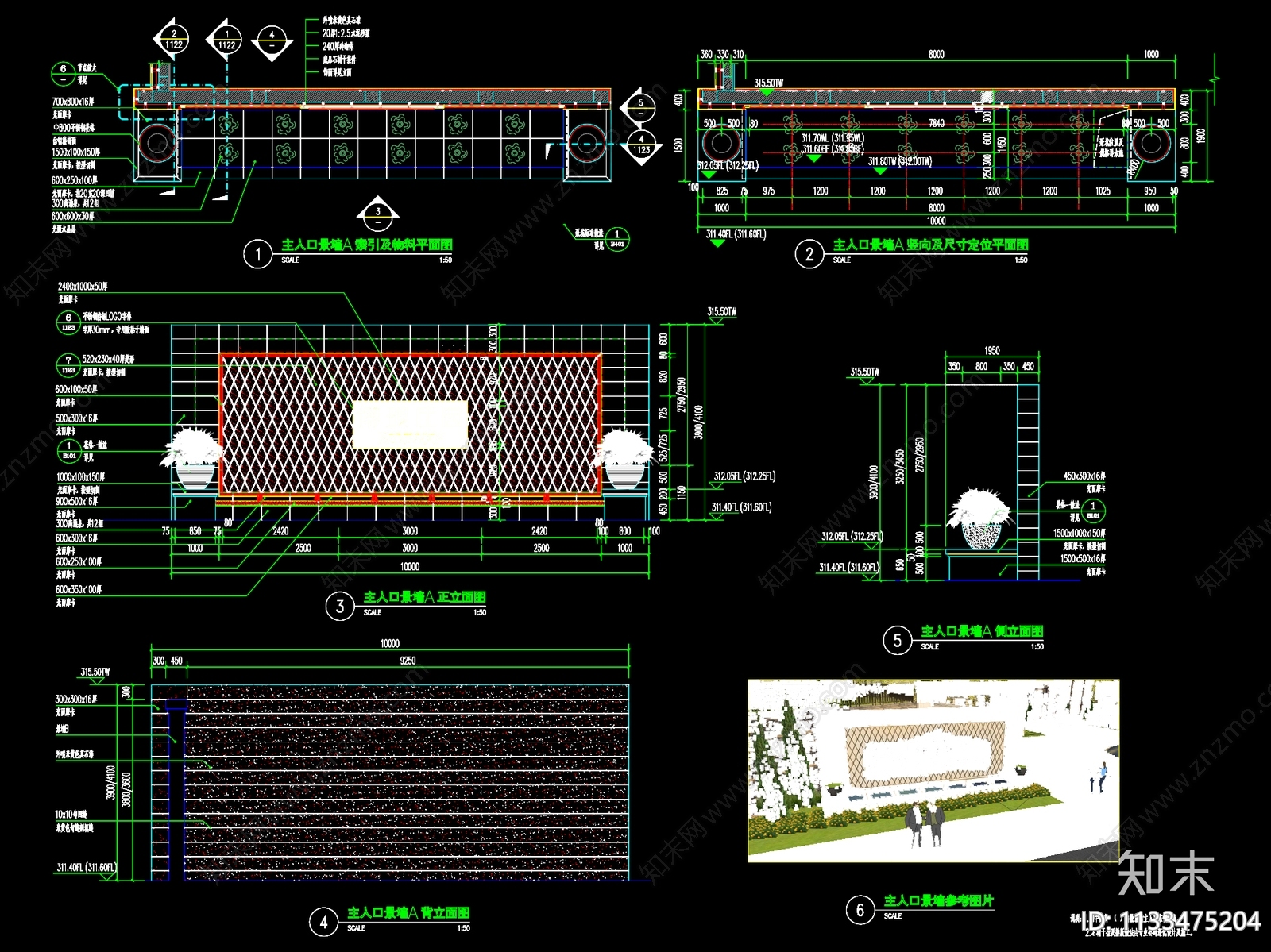The height and width of the screenshot is (952, 1271).
Task: Click drawing number circle 2 title
Action: pos(809,254)
